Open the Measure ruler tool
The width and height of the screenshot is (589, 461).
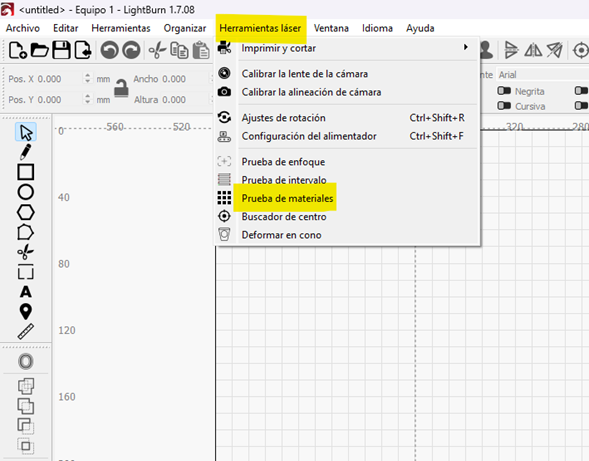click(26, 332)
